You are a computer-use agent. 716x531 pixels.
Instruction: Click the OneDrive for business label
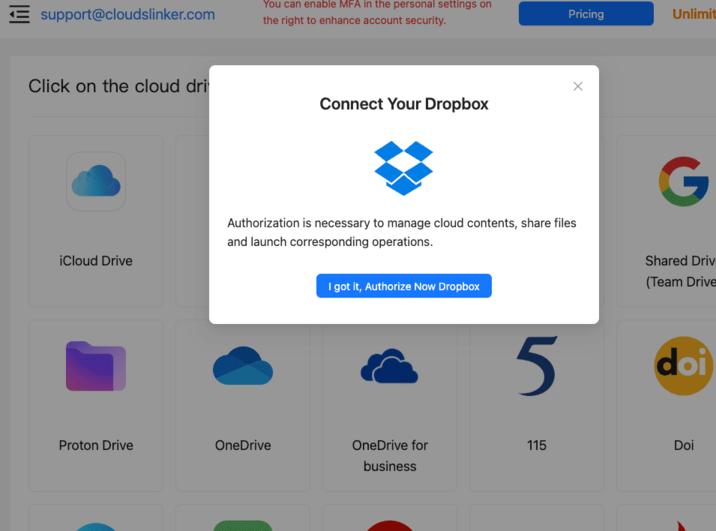point(390,456)
